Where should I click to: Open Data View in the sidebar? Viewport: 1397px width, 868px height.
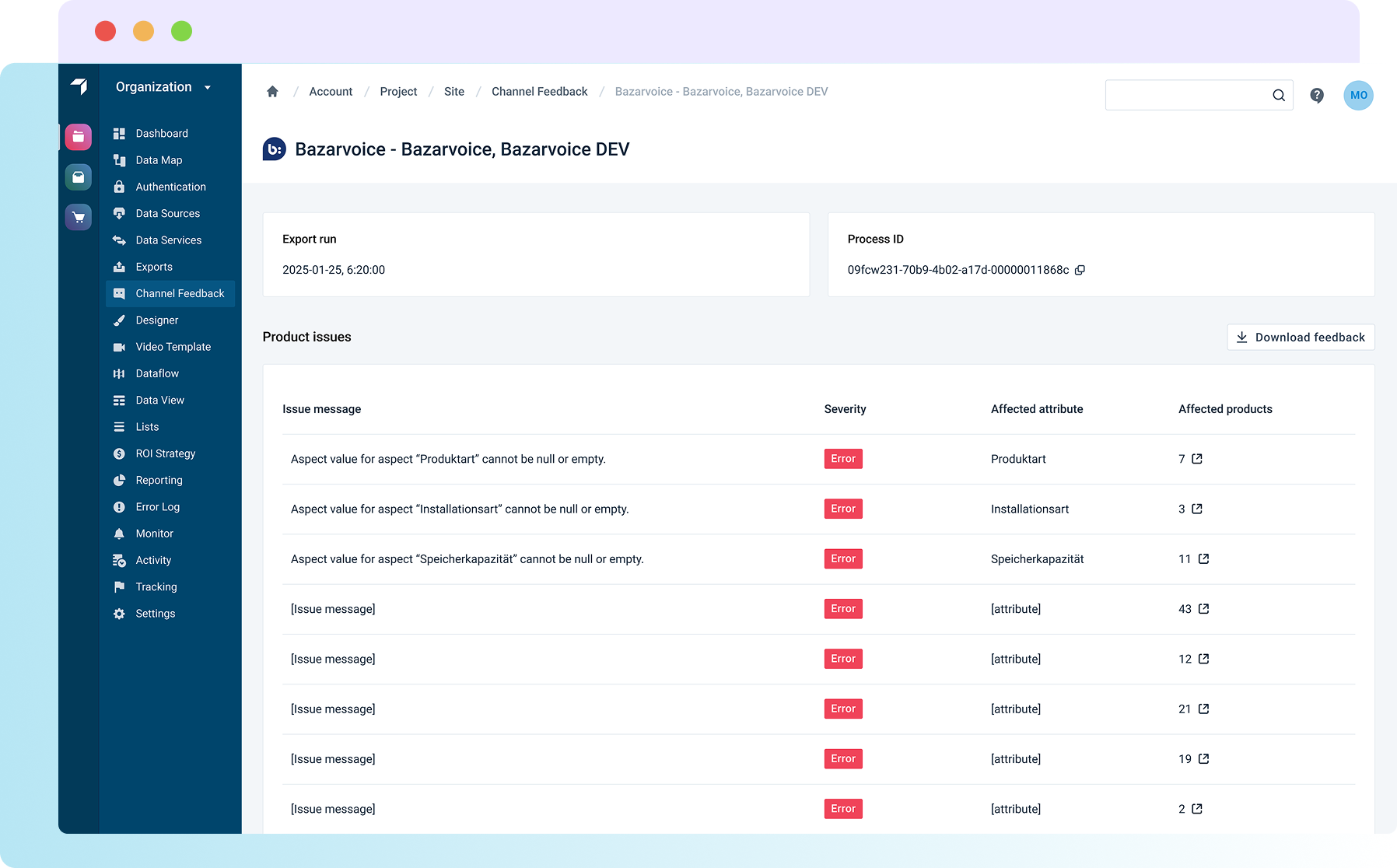(170, 401)
